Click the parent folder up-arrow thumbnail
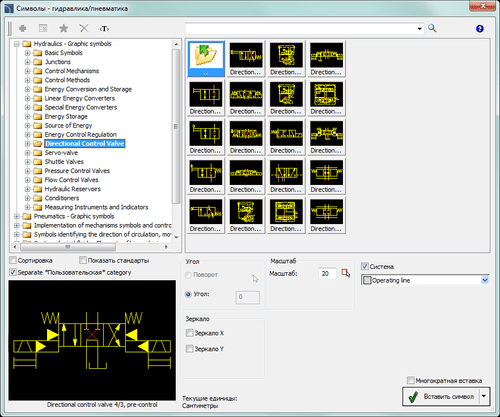This screenshot has width=500, height=417. [x=206, y=59]
